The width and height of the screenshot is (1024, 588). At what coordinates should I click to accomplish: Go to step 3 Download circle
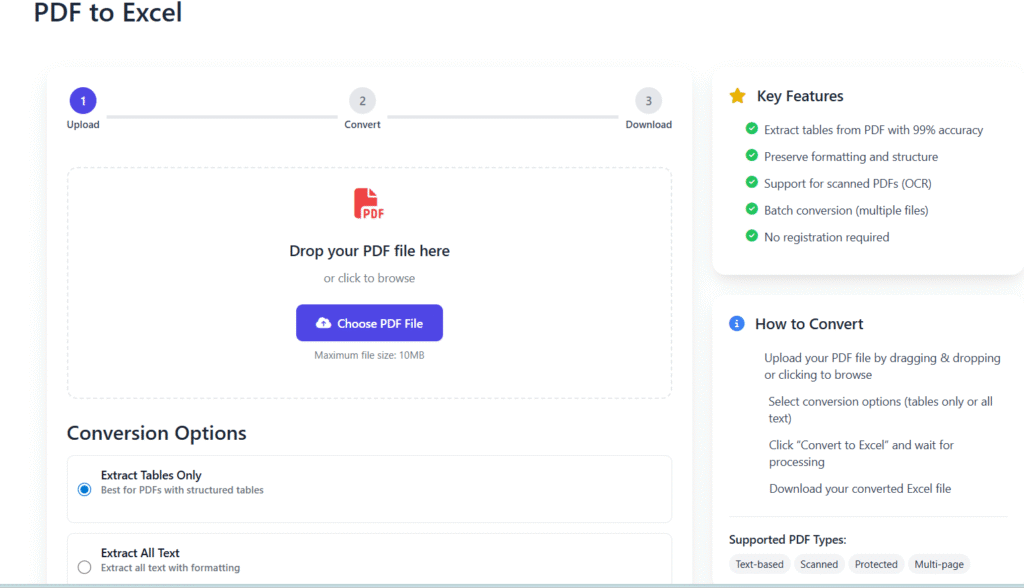[x=648, y=100]
